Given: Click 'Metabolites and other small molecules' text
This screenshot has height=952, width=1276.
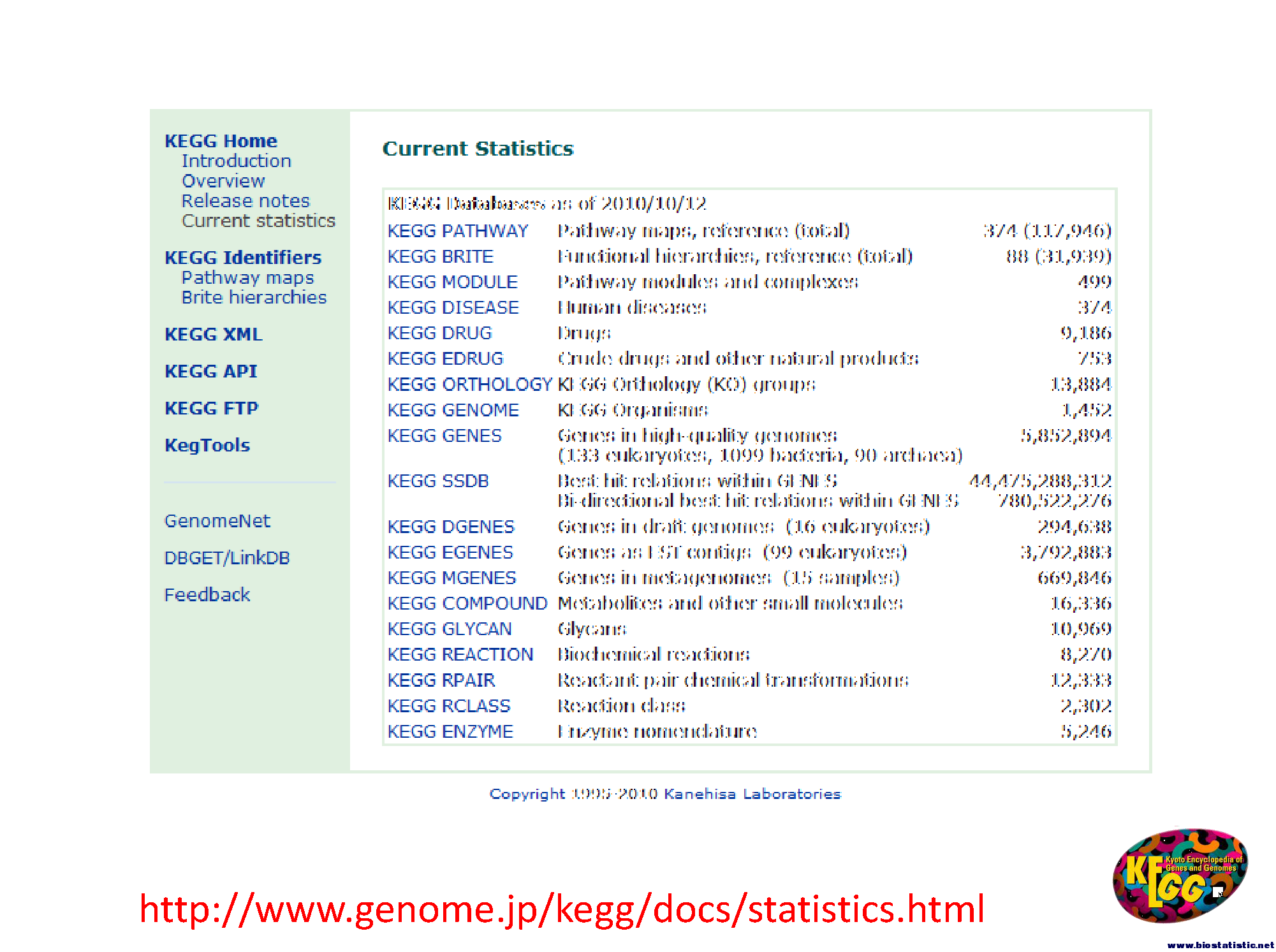Looking at the screenshot, I should click(x=730, y=603).
